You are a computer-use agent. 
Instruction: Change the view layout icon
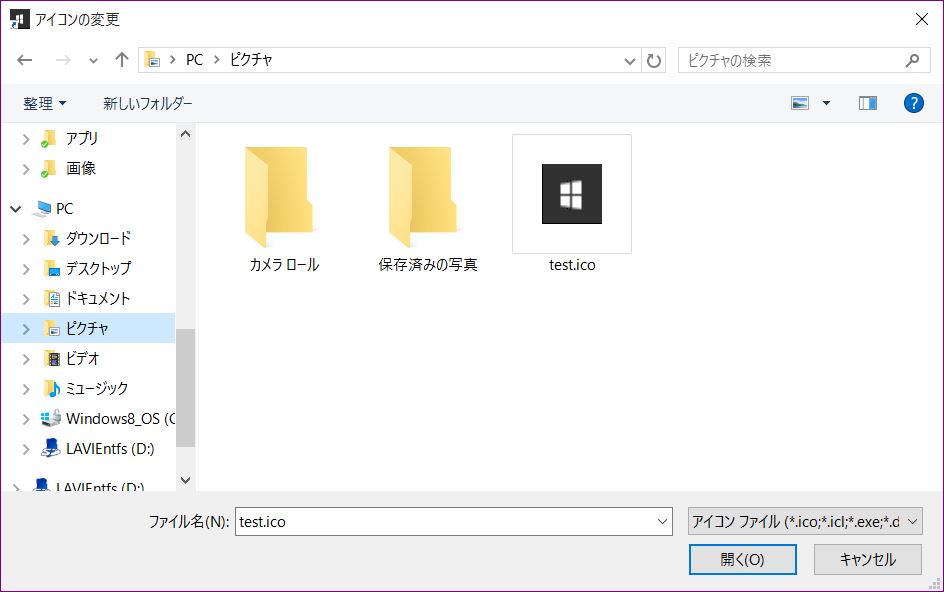(800, 103)
